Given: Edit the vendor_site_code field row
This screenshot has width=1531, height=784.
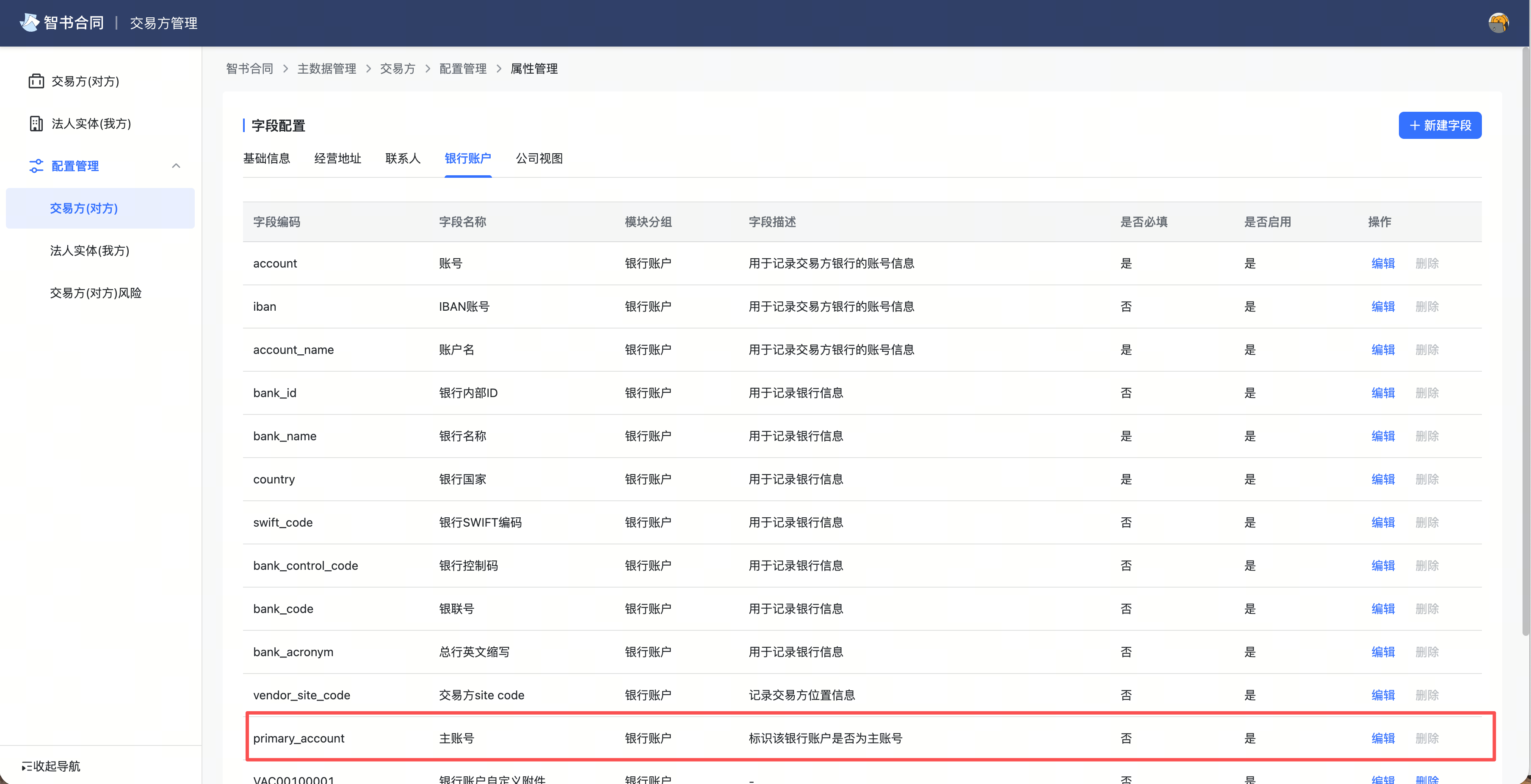Looking at the screenshot, I should click(x=1383, y=695).
